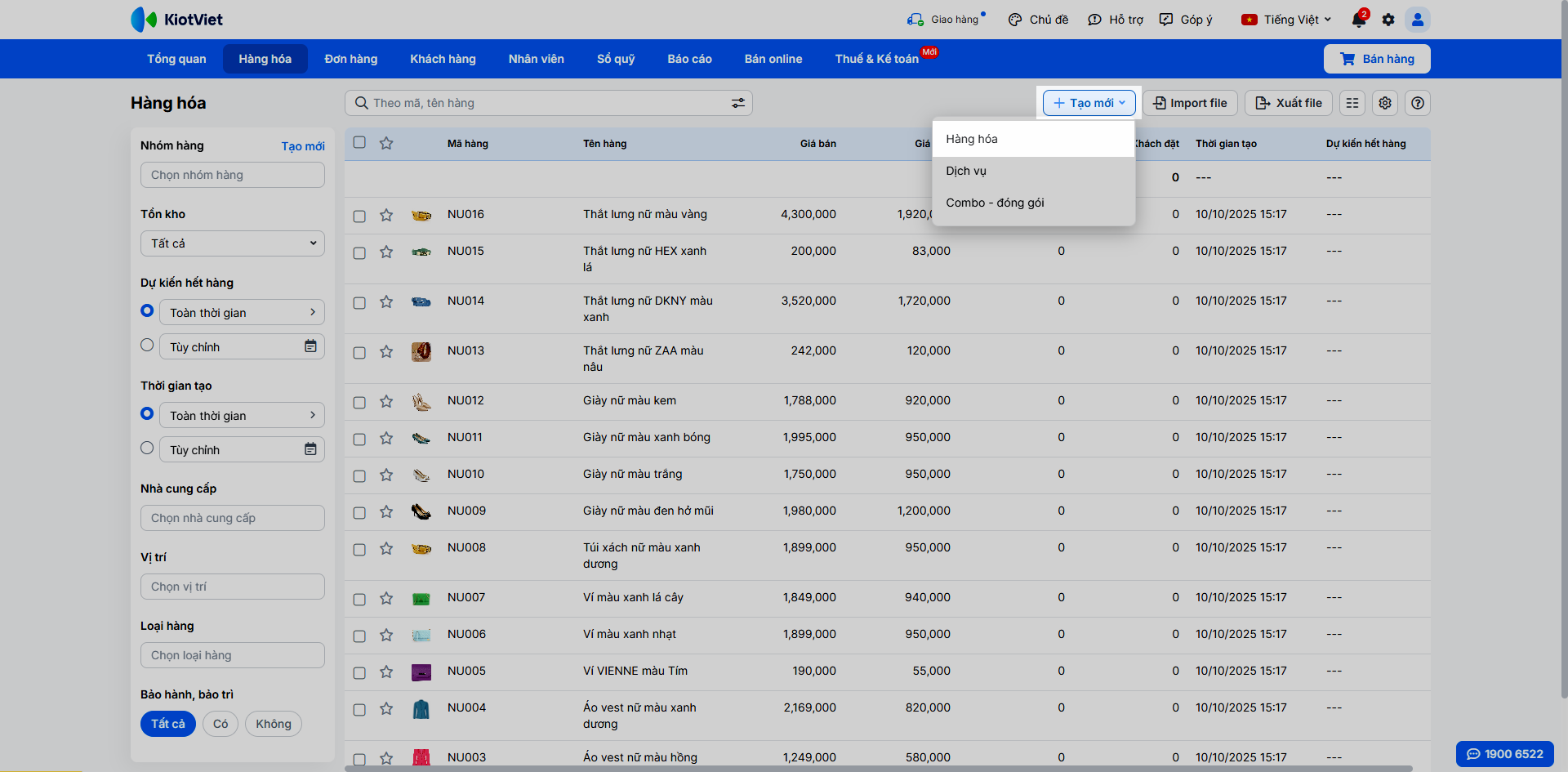Click the page vertical scrollbar

click(1563, 350)
